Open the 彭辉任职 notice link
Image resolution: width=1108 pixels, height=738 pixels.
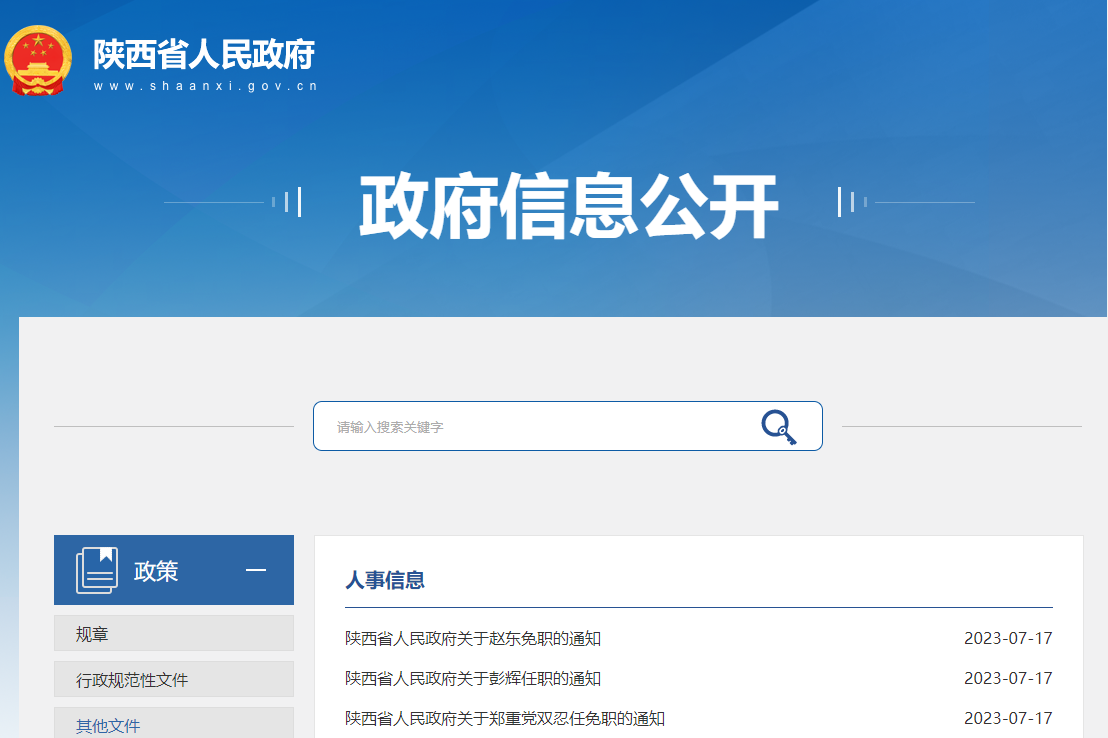pyautogui.click(x=473, y=678)
